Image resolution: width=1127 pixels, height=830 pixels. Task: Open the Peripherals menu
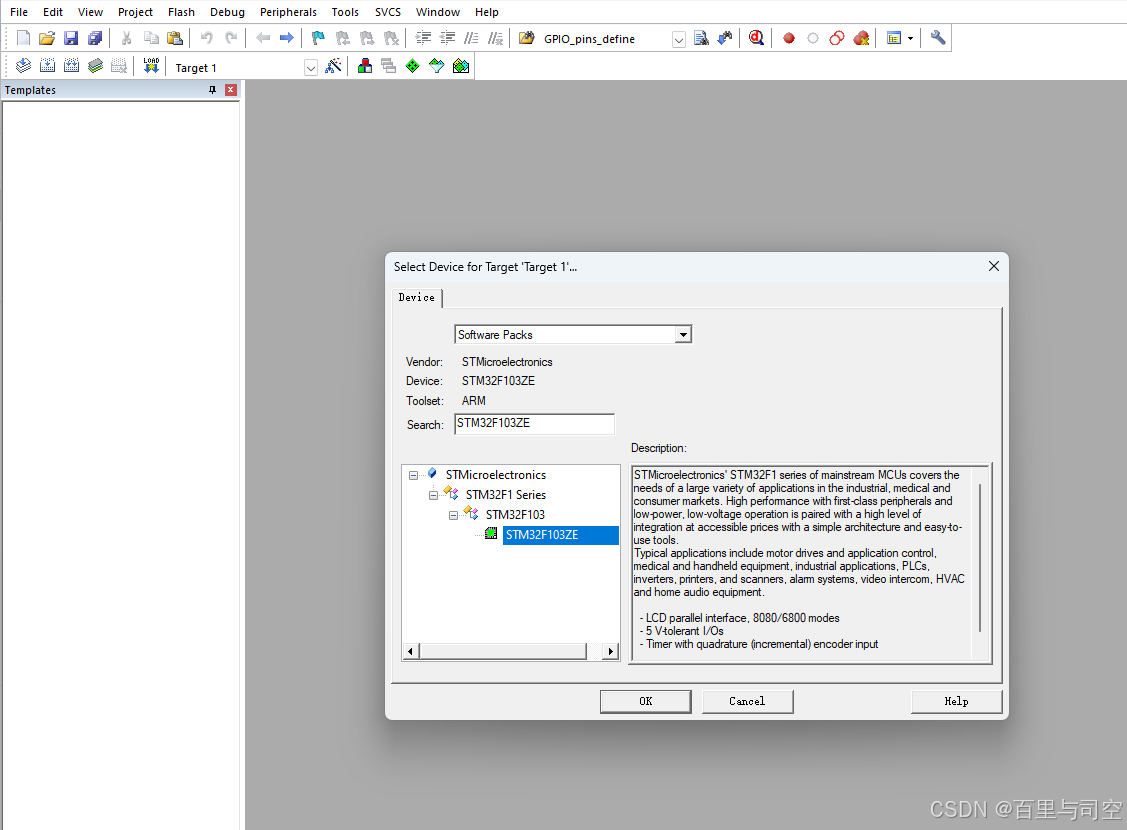288,12
